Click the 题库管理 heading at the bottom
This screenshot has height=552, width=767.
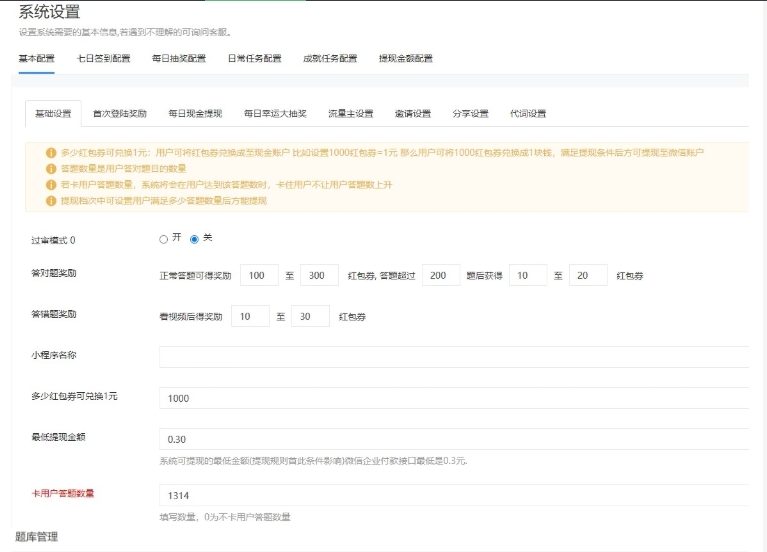coord(37,537)
